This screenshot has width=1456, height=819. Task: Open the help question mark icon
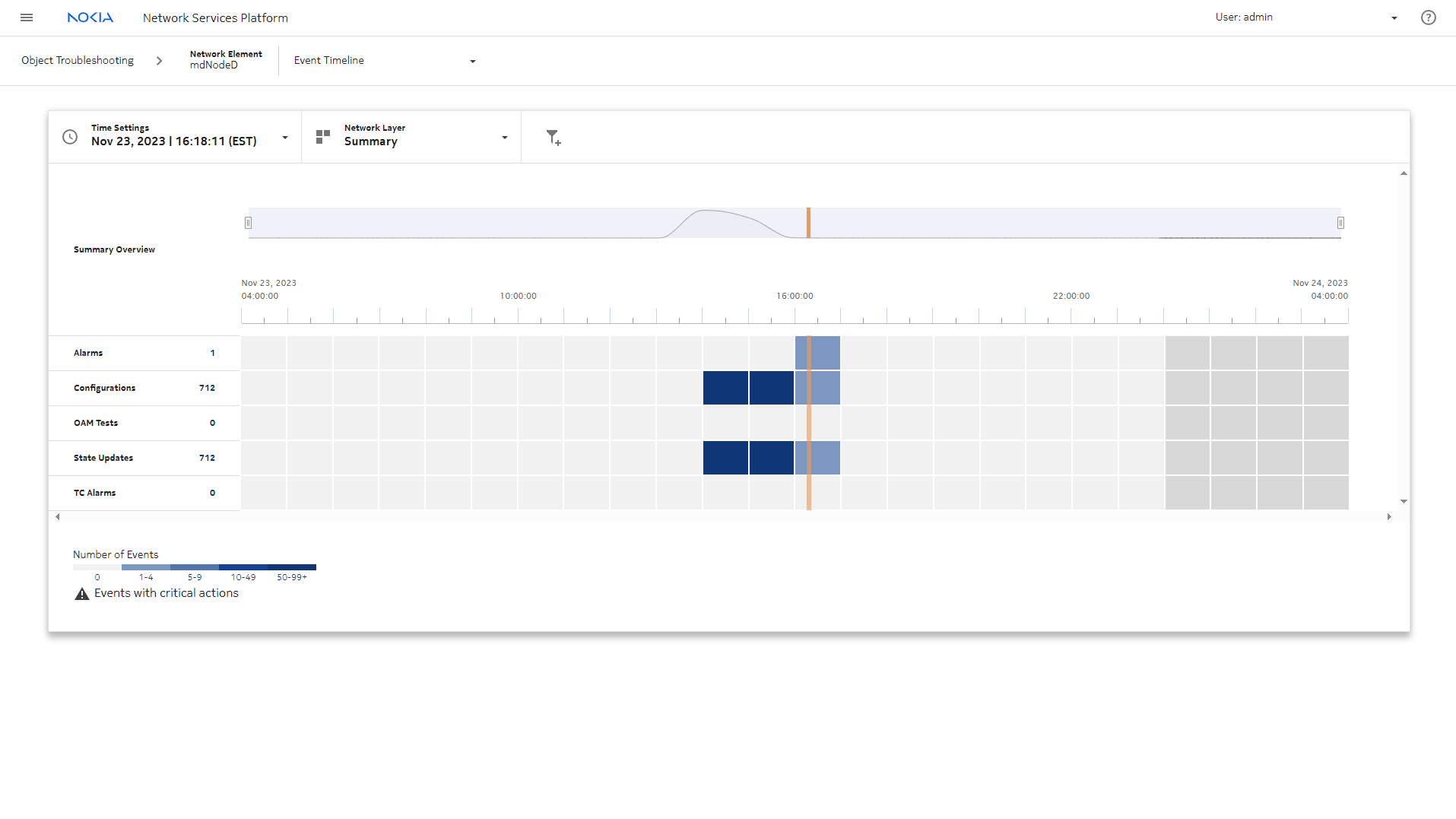[1428, 17]
